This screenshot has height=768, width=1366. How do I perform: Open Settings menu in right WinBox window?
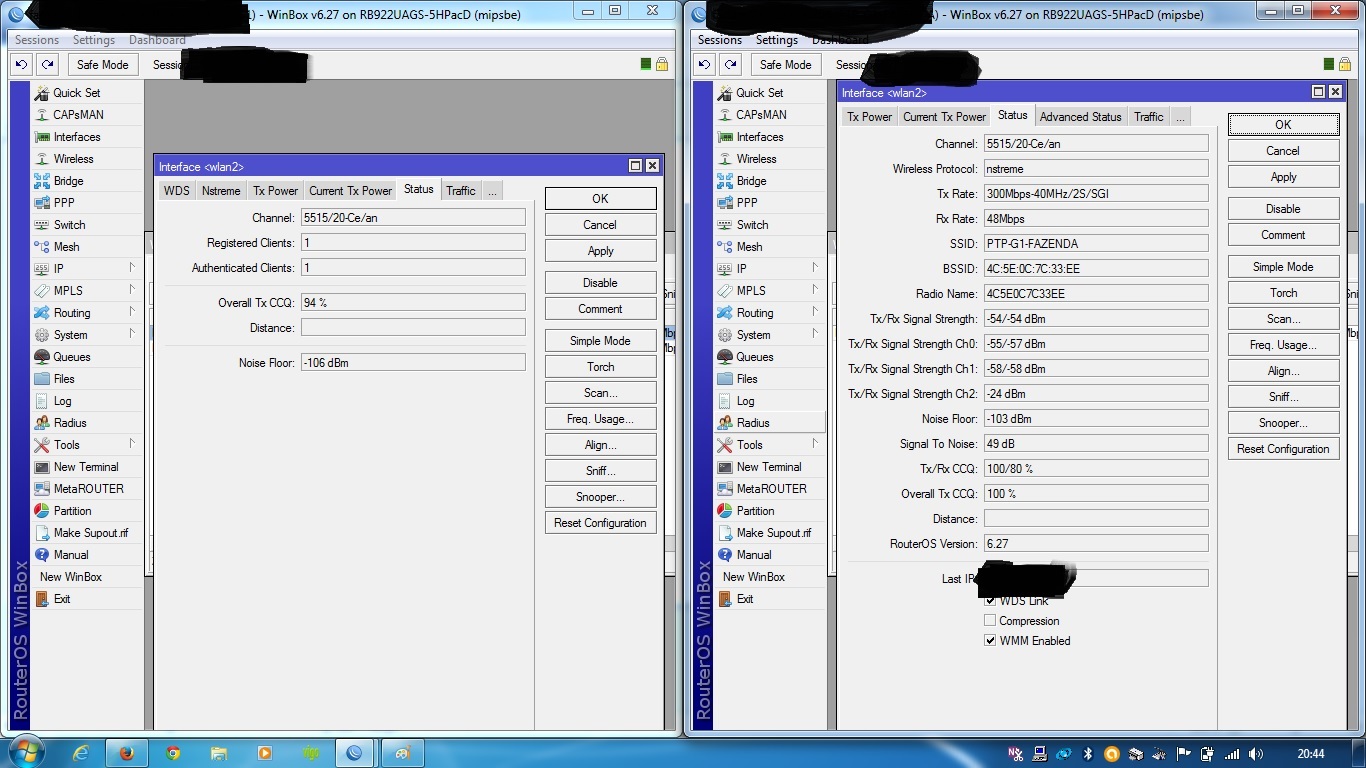777,40
